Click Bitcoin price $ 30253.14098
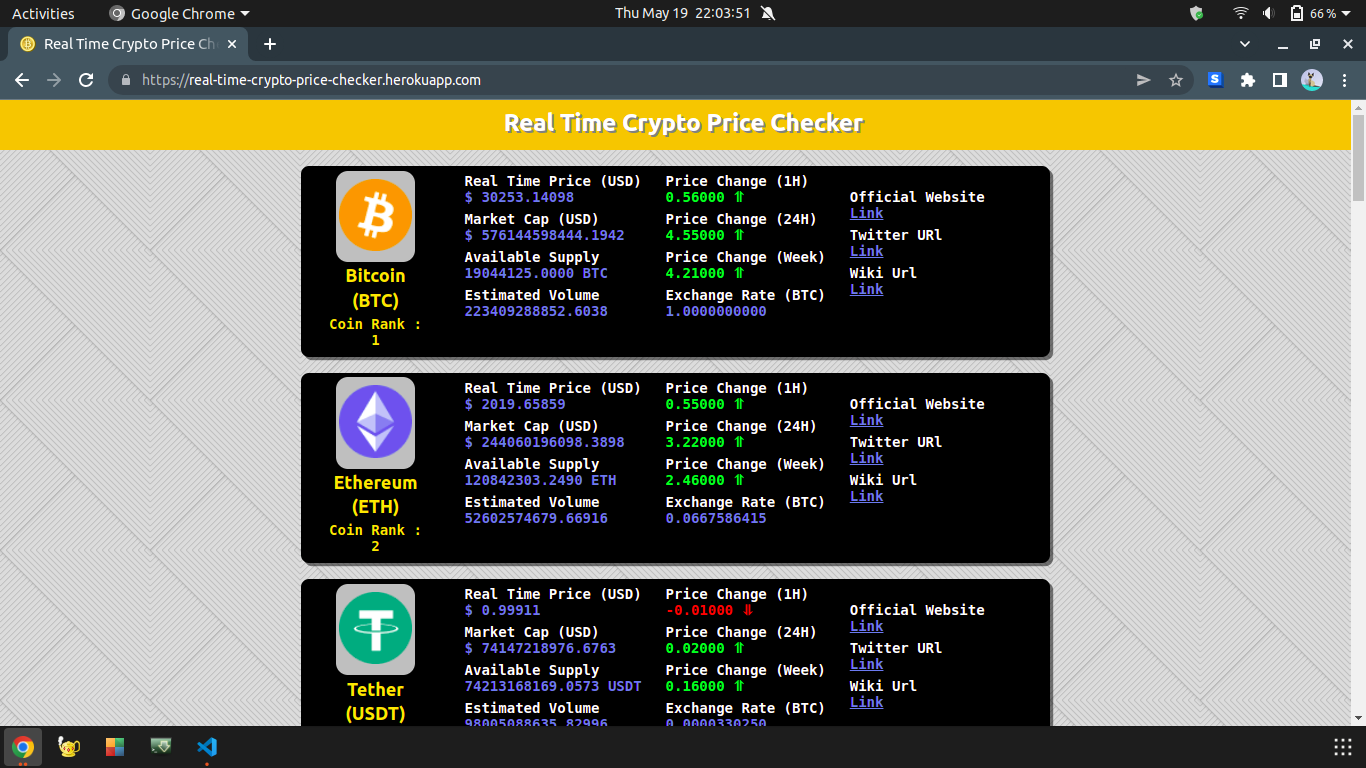The height and width of the screenshot is (768, 1366). click(519, 197)
